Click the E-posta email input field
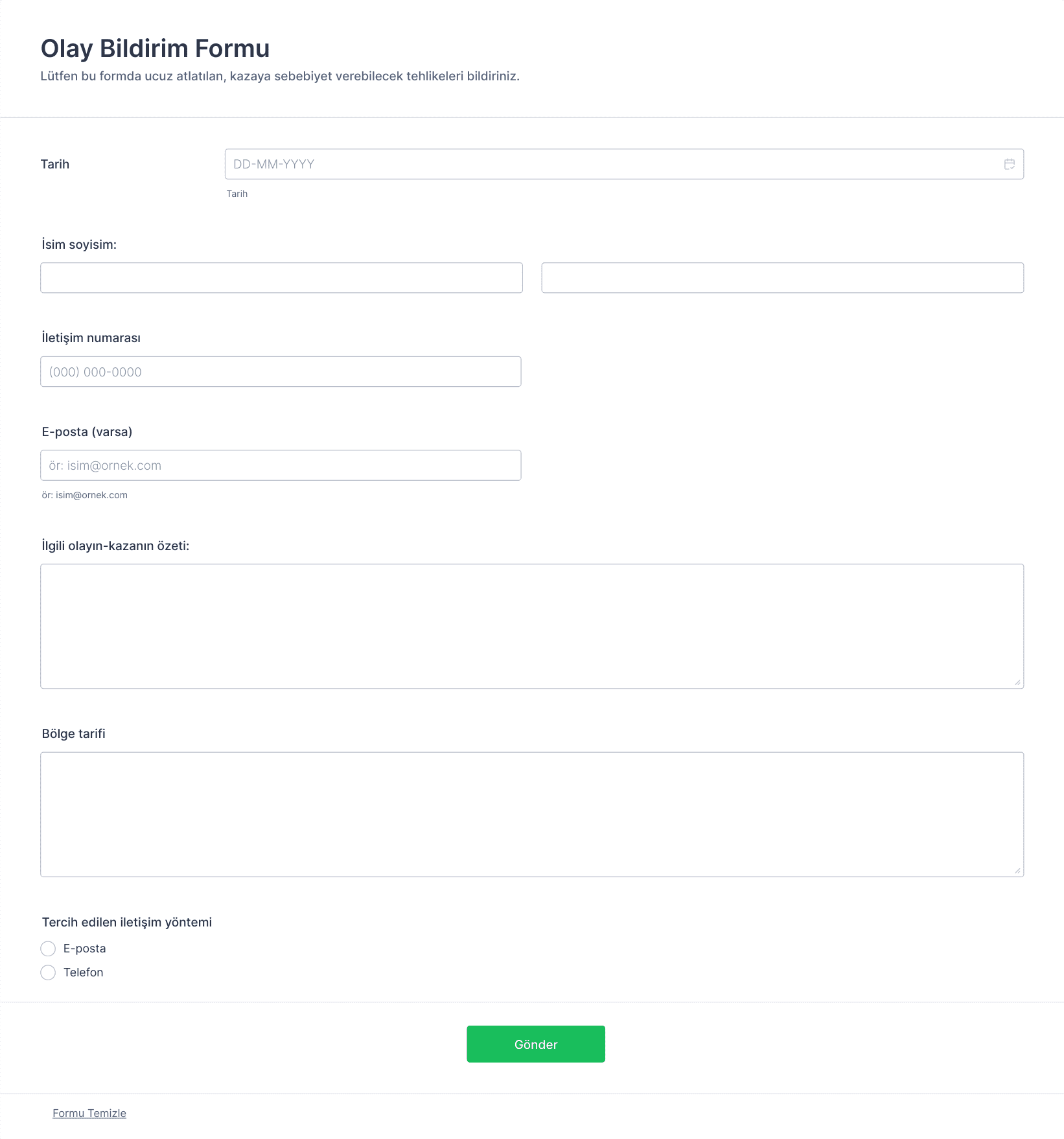Screen dimensions: 1064x1139 click(x=281, y=465)
